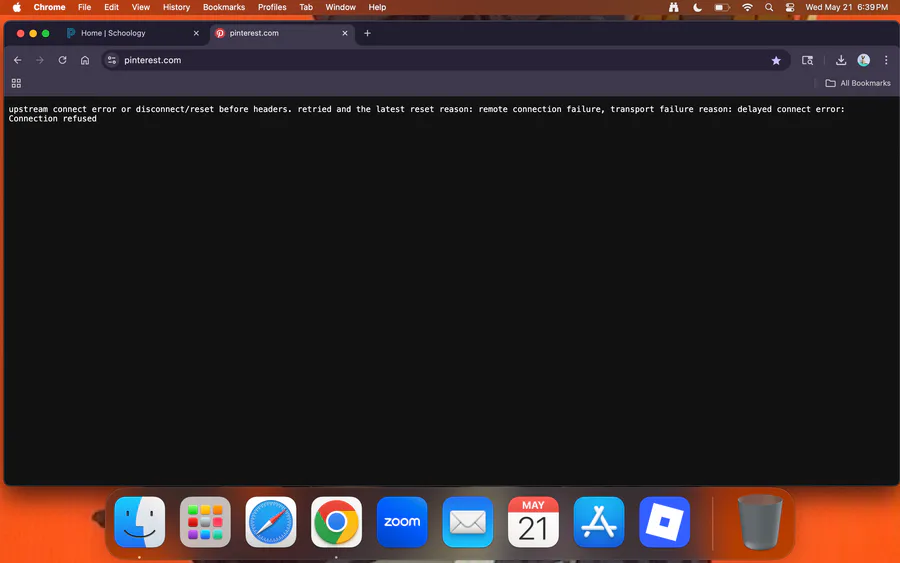The image size is (900, 563).
Task: Open the History menu
Action: (176, 7)
